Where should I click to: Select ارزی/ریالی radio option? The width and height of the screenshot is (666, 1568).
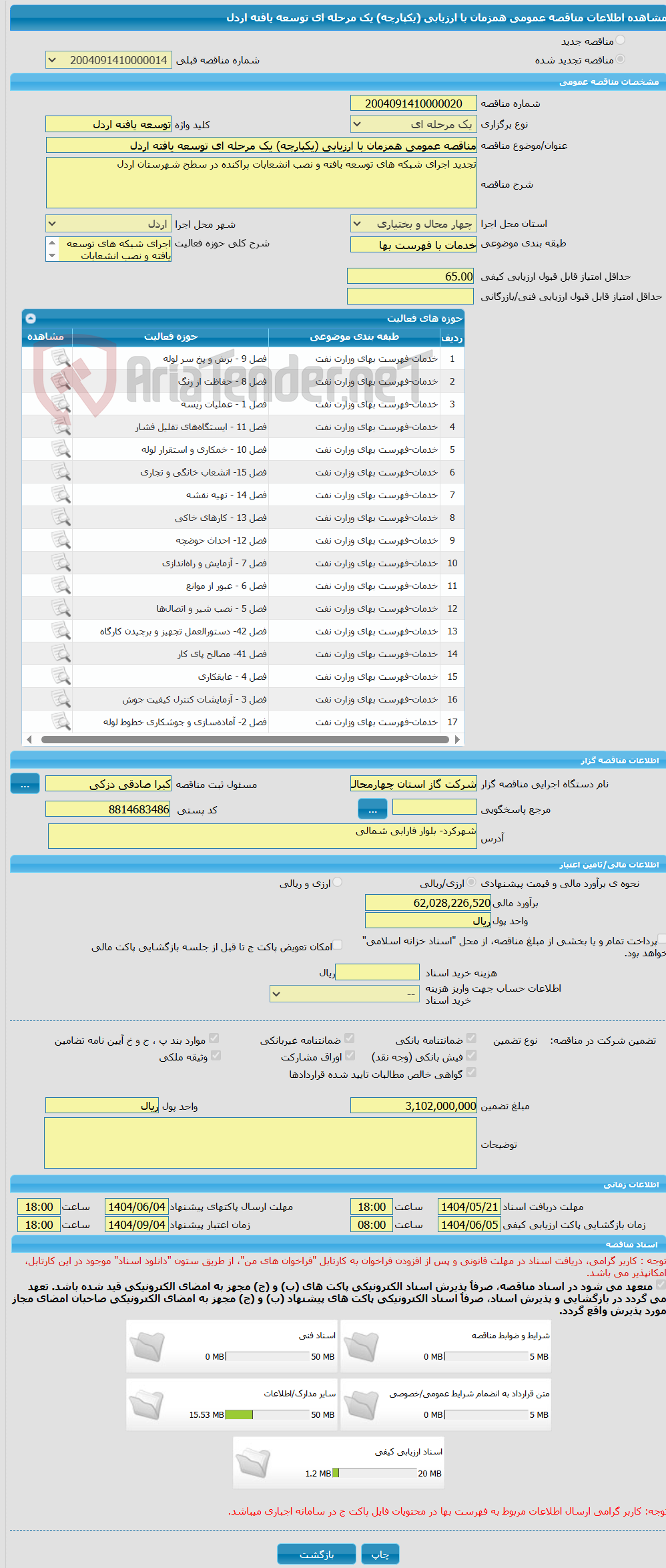tap(472, 883)
